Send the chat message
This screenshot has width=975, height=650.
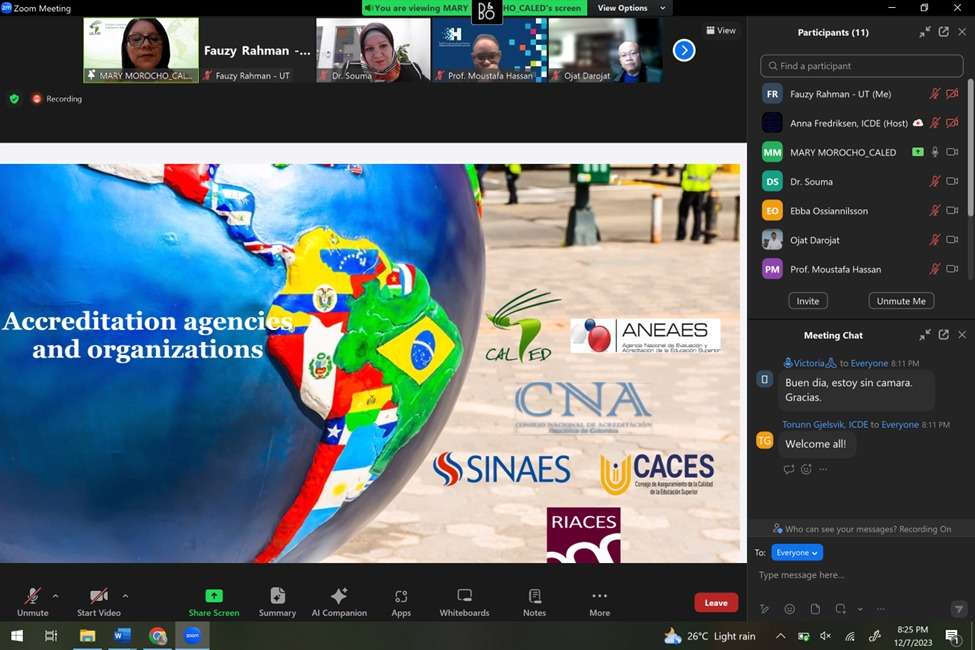(x=959, y=609)
